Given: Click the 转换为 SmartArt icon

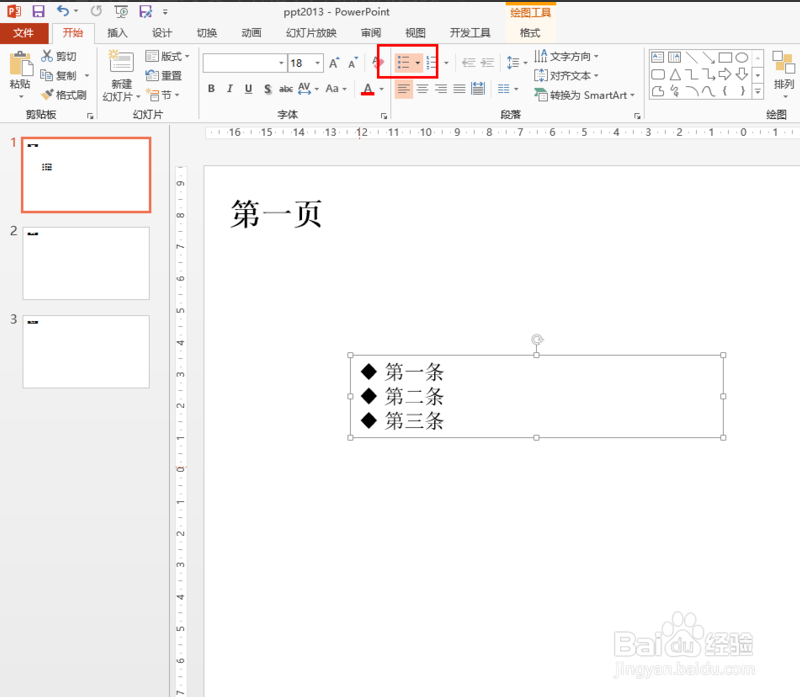Looking at the screenshot, I should (540, 94).
